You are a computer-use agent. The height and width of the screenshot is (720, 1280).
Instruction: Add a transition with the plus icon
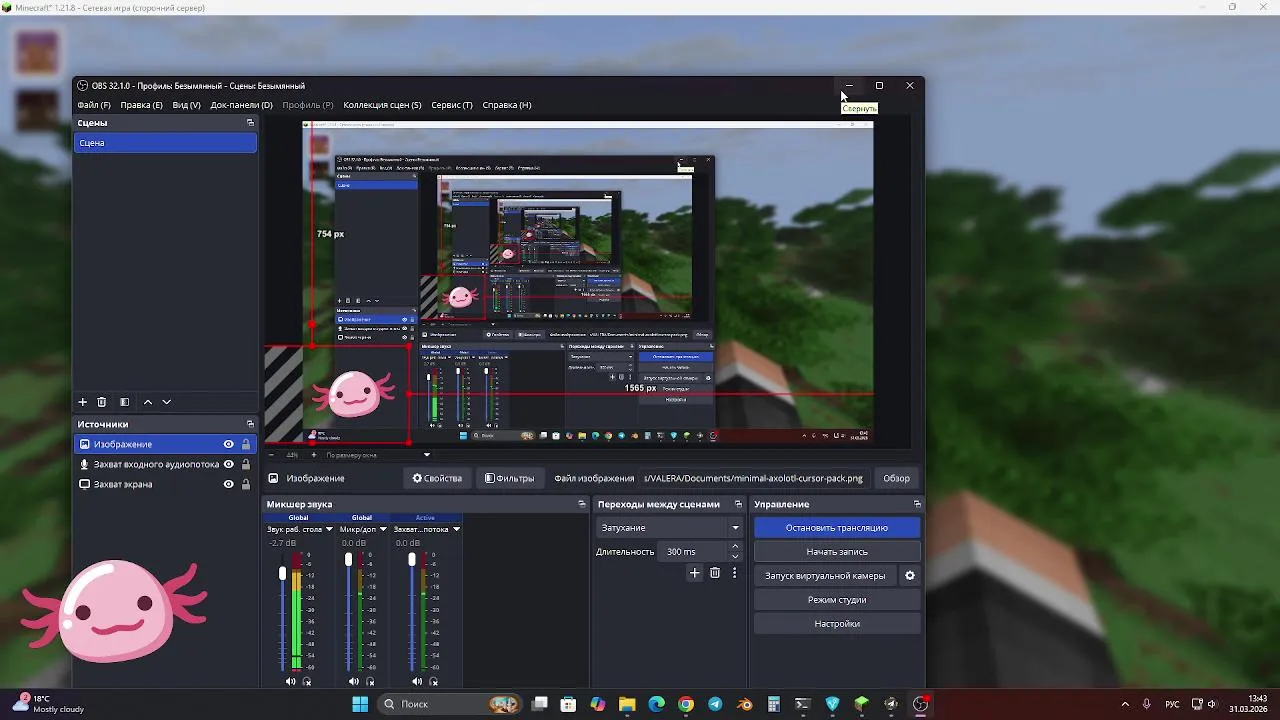695,573
